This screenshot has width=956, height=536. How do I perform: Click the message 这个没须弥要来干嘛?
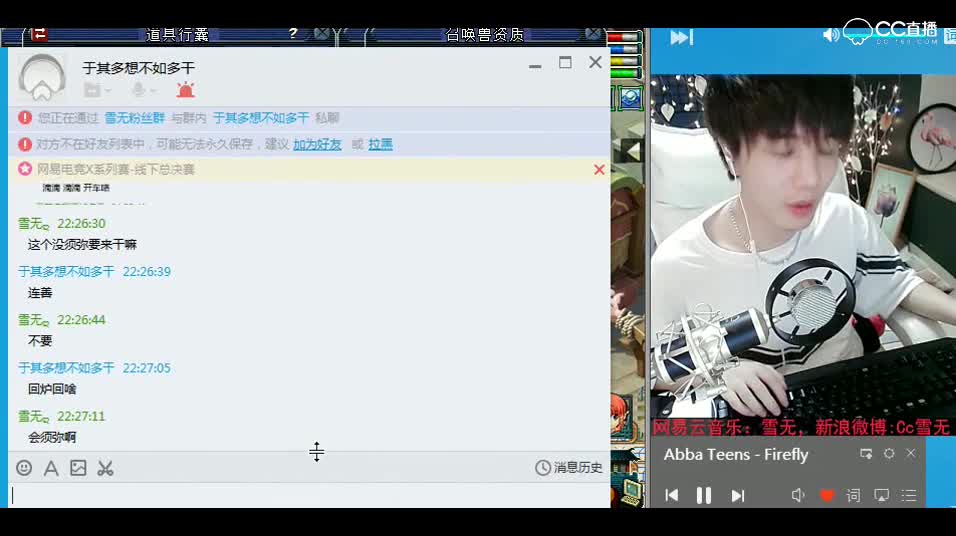tap(82, 245)
